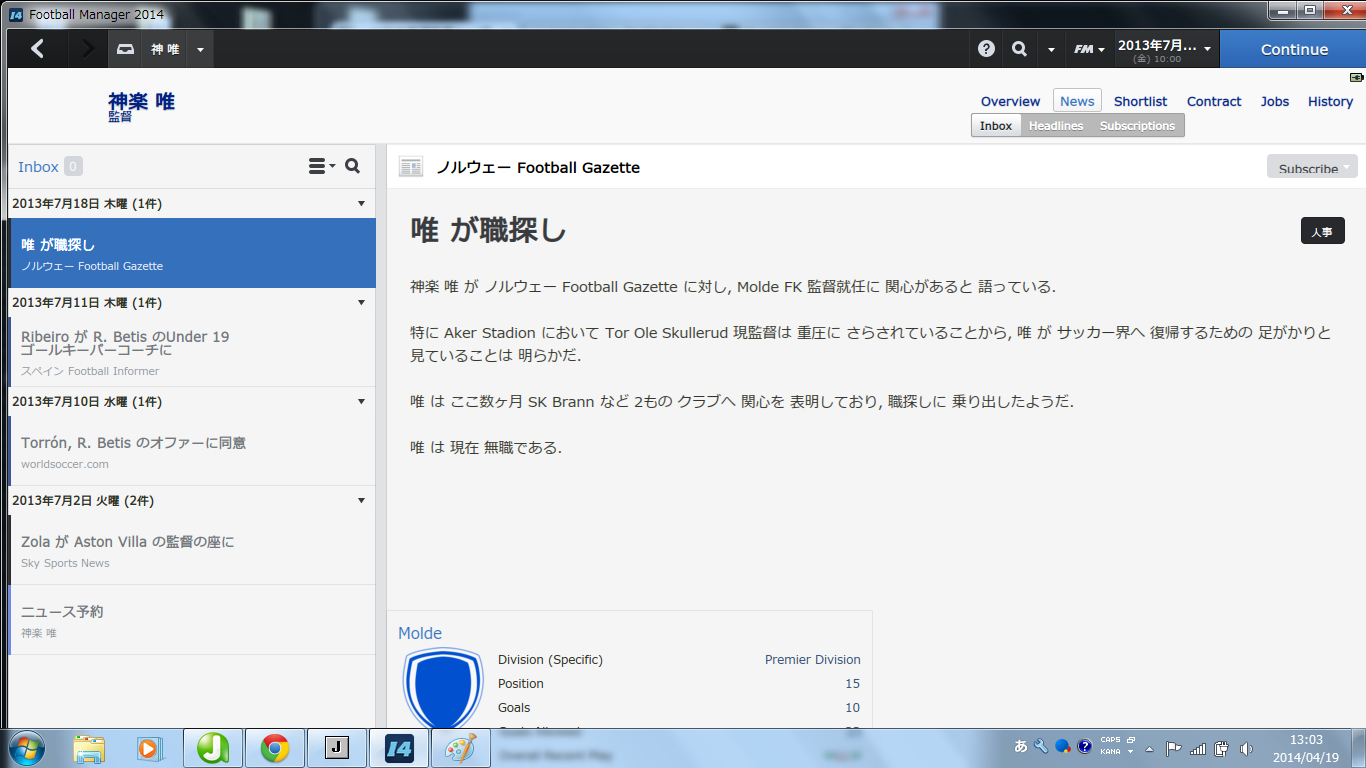This screenshot has width=1366, height=768.
Task: Open the IME tools wrench icon
Action: (1041, 746)
